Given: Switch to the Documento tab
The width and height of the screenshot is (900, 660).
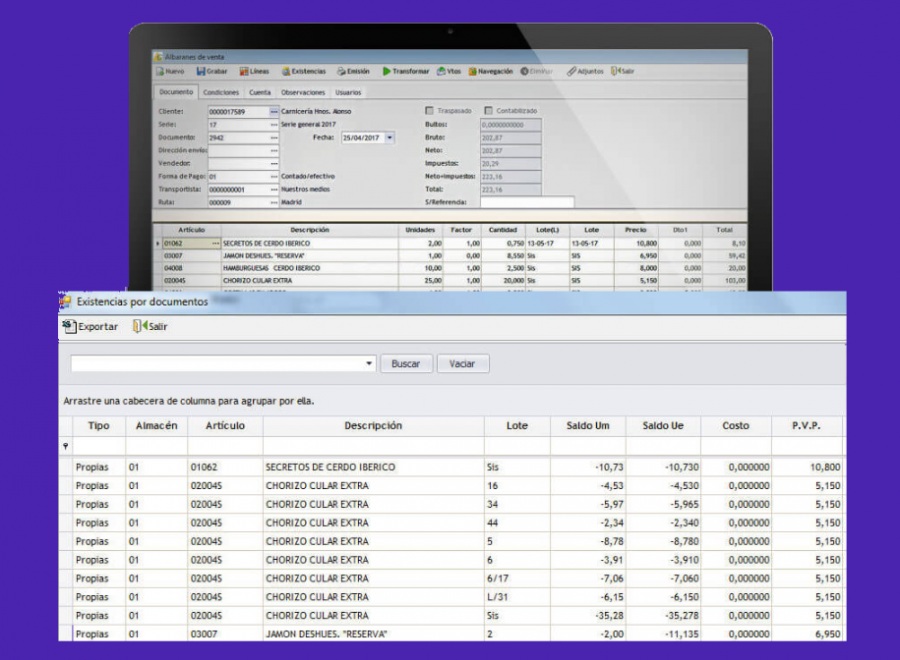Looking at the screenshot, I should 176,92.
